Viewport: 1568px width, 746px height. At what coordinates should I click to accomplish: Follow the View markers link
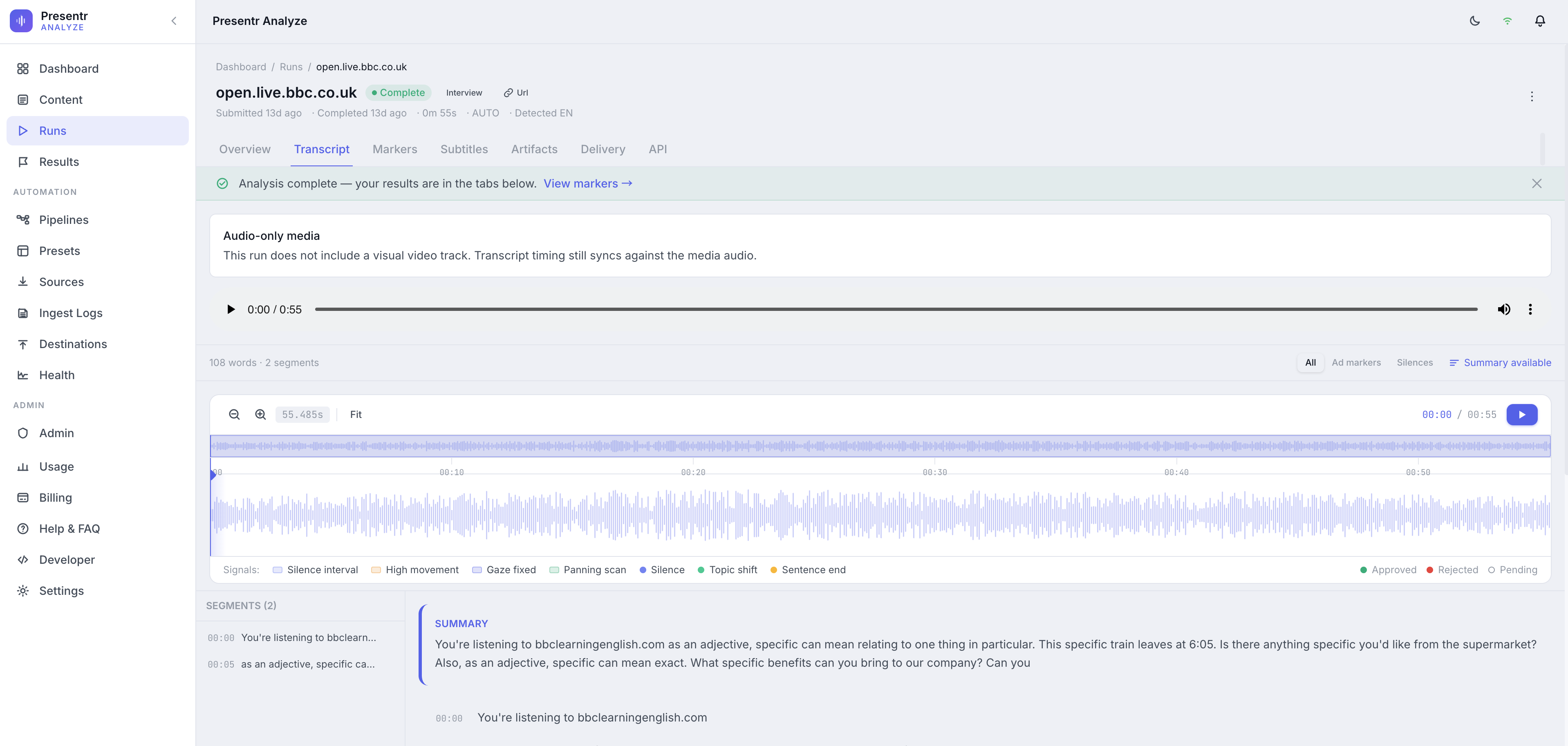click(587, 183)
